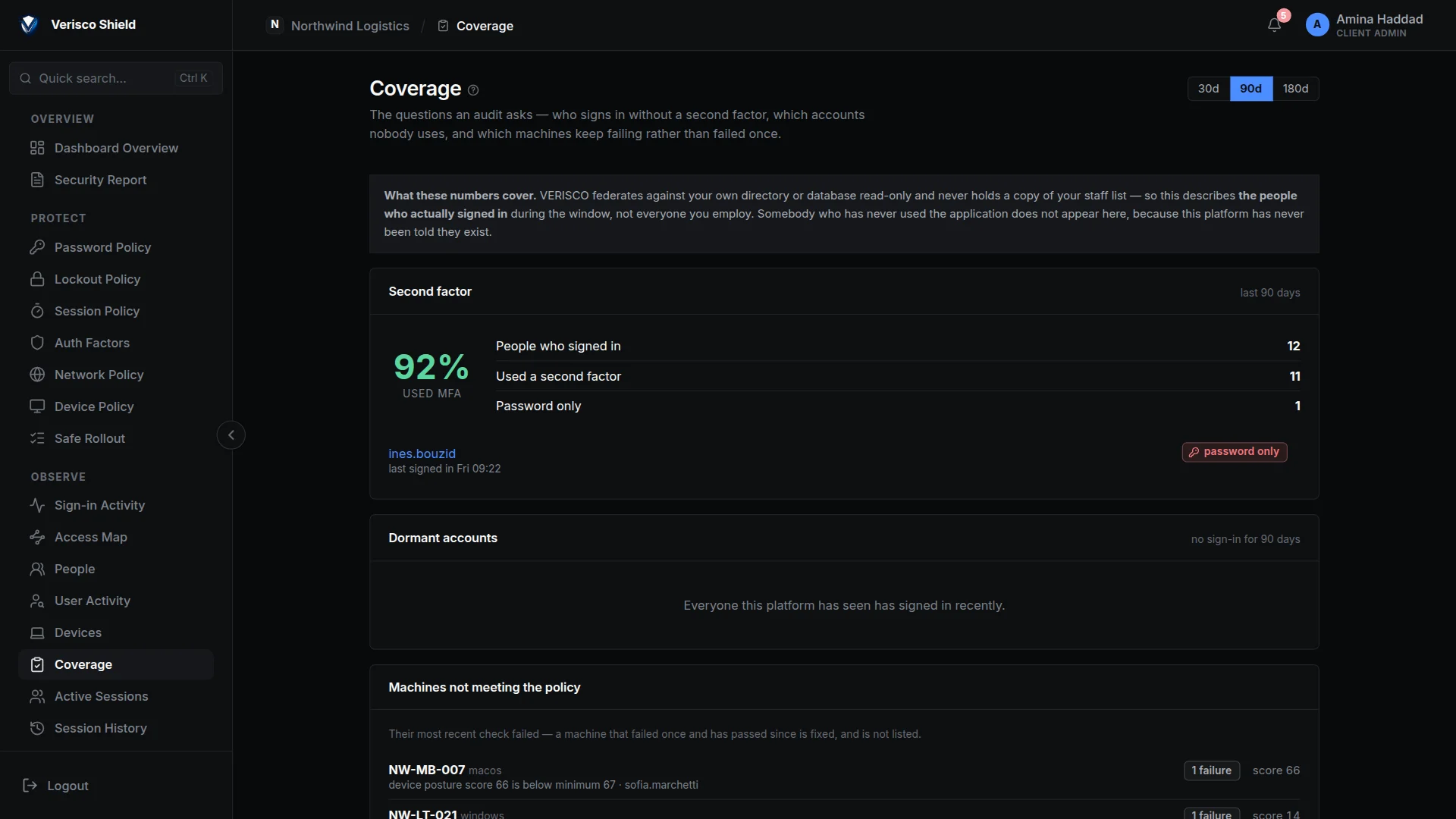1456x819 pixels.
Task: Click last signed in Fri 09:22 text
Action: click(x=444, y=469)
